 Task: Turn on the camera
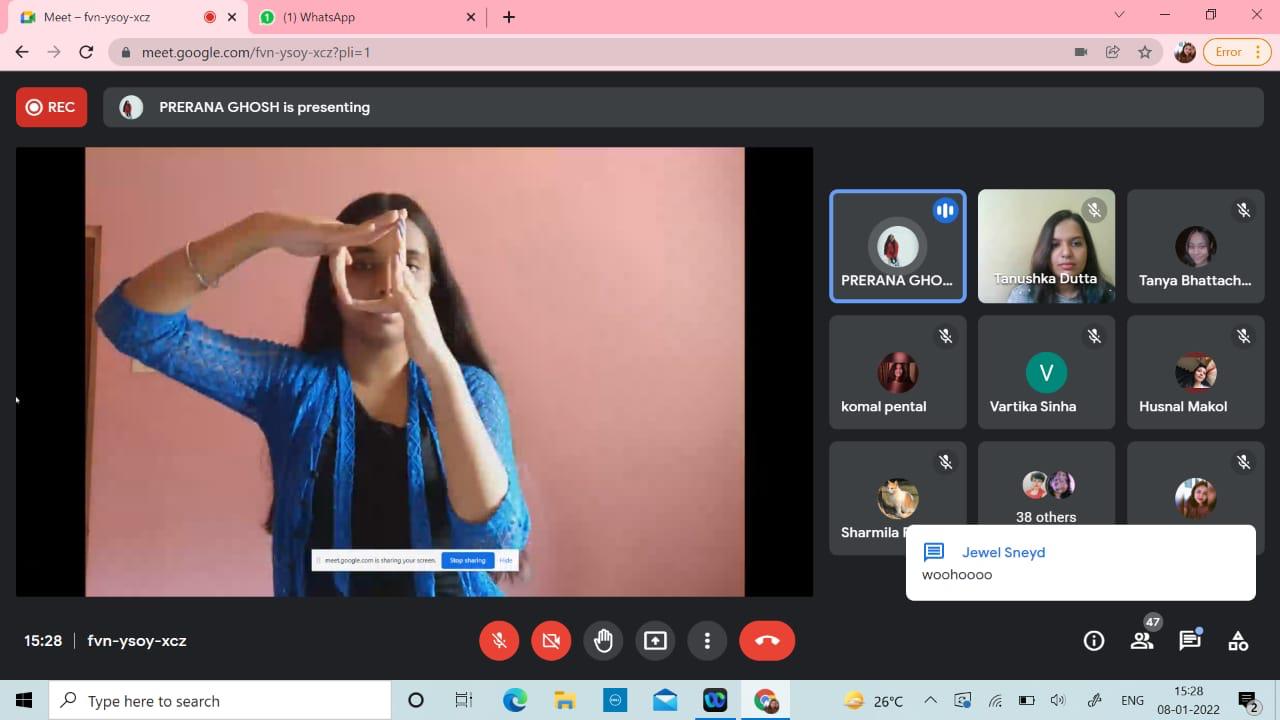(x=551, y=641)
